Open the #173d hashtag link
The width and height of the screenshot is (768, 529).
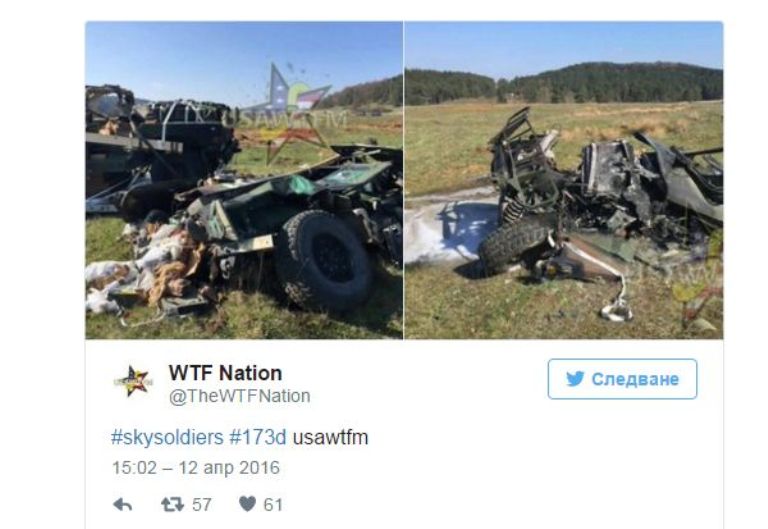click(x=258, y=437)
